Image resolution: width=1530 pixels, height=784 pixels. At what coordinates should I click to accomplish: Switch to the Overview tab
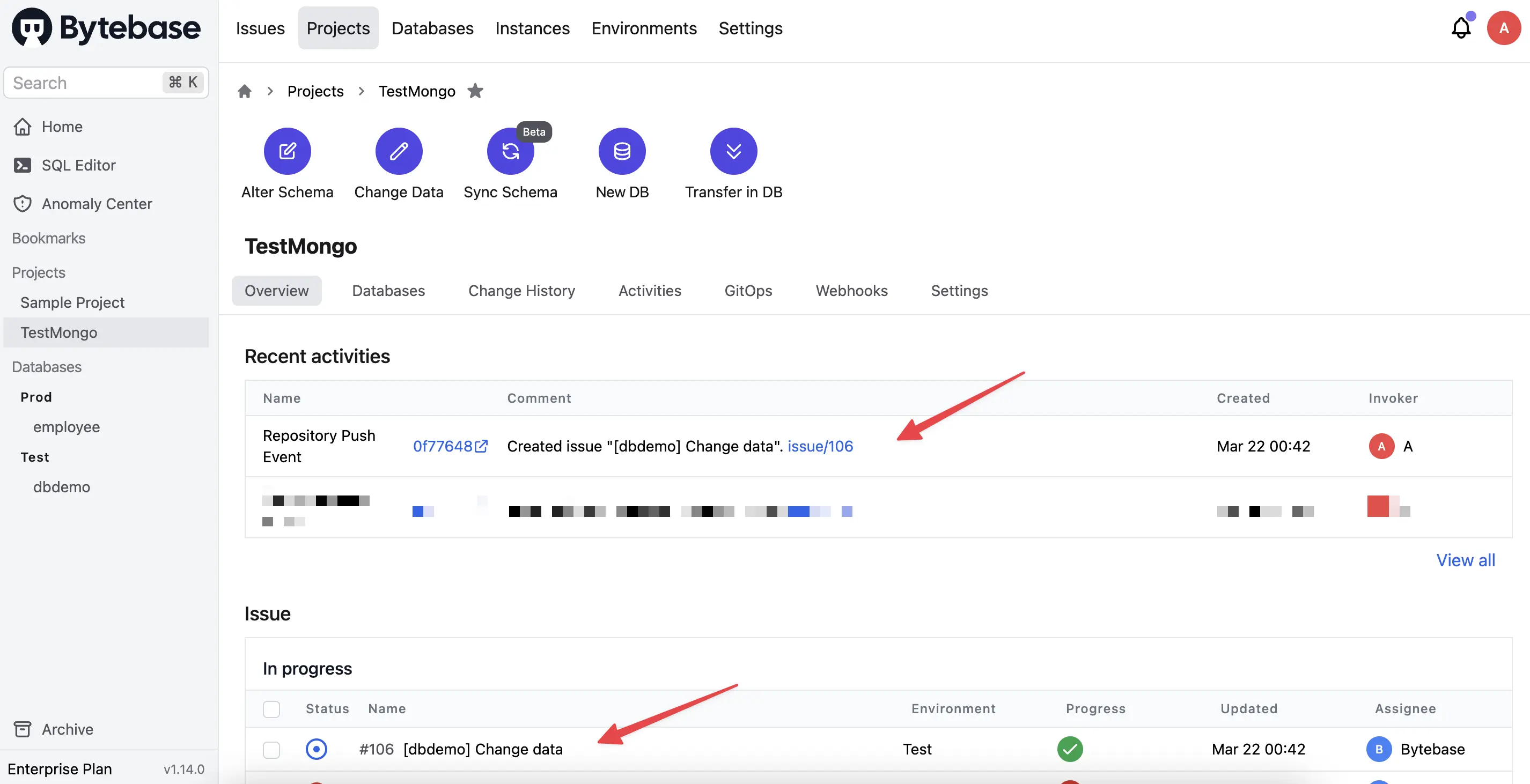pos(277,291)
